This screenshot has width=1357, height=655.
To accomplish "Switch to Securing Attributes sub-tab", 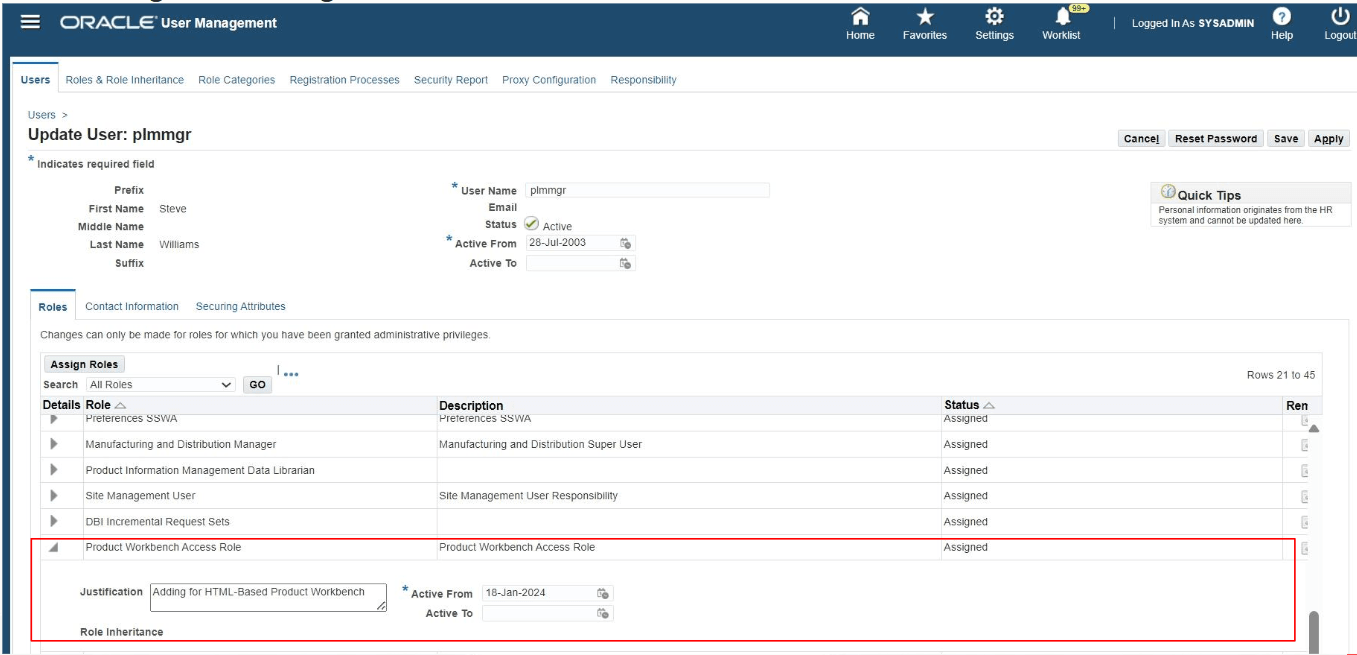I will pyautogui.click(x=240, y=307).
